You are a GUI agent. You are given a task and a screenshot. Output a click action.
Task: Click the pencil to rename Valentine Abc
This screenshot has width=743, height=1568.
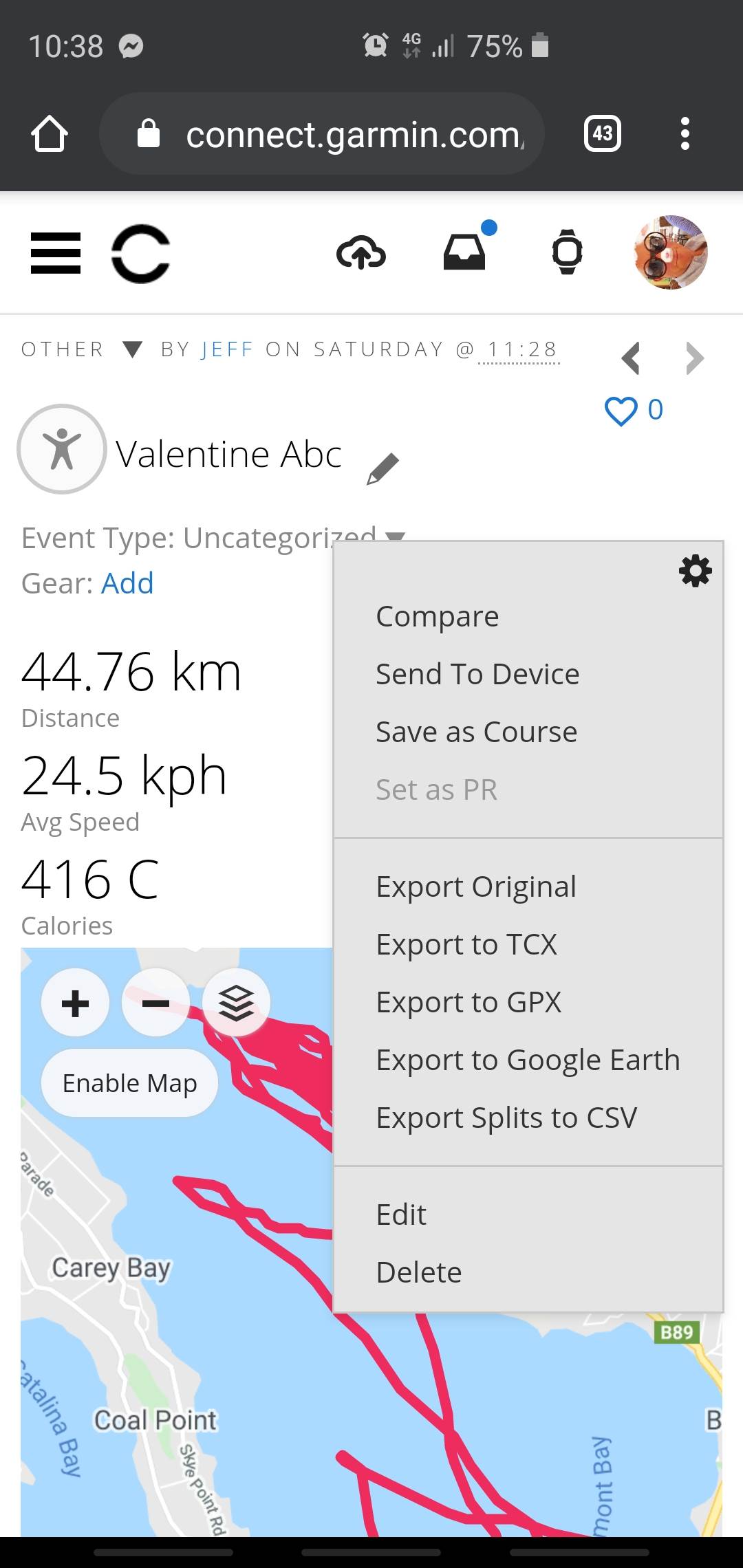tap(383, 469)
